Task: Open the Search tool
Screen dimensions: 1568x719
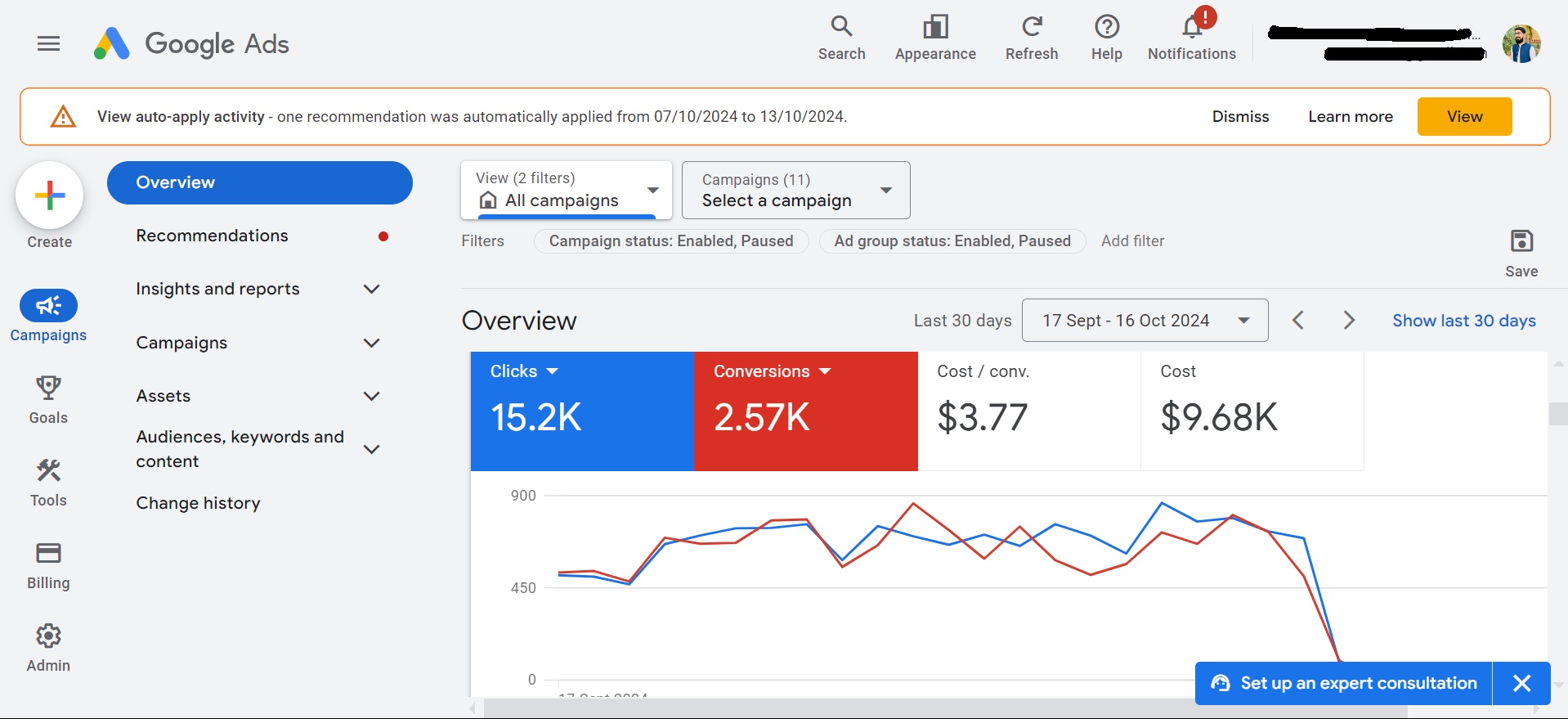Action: tap(841, 38)
